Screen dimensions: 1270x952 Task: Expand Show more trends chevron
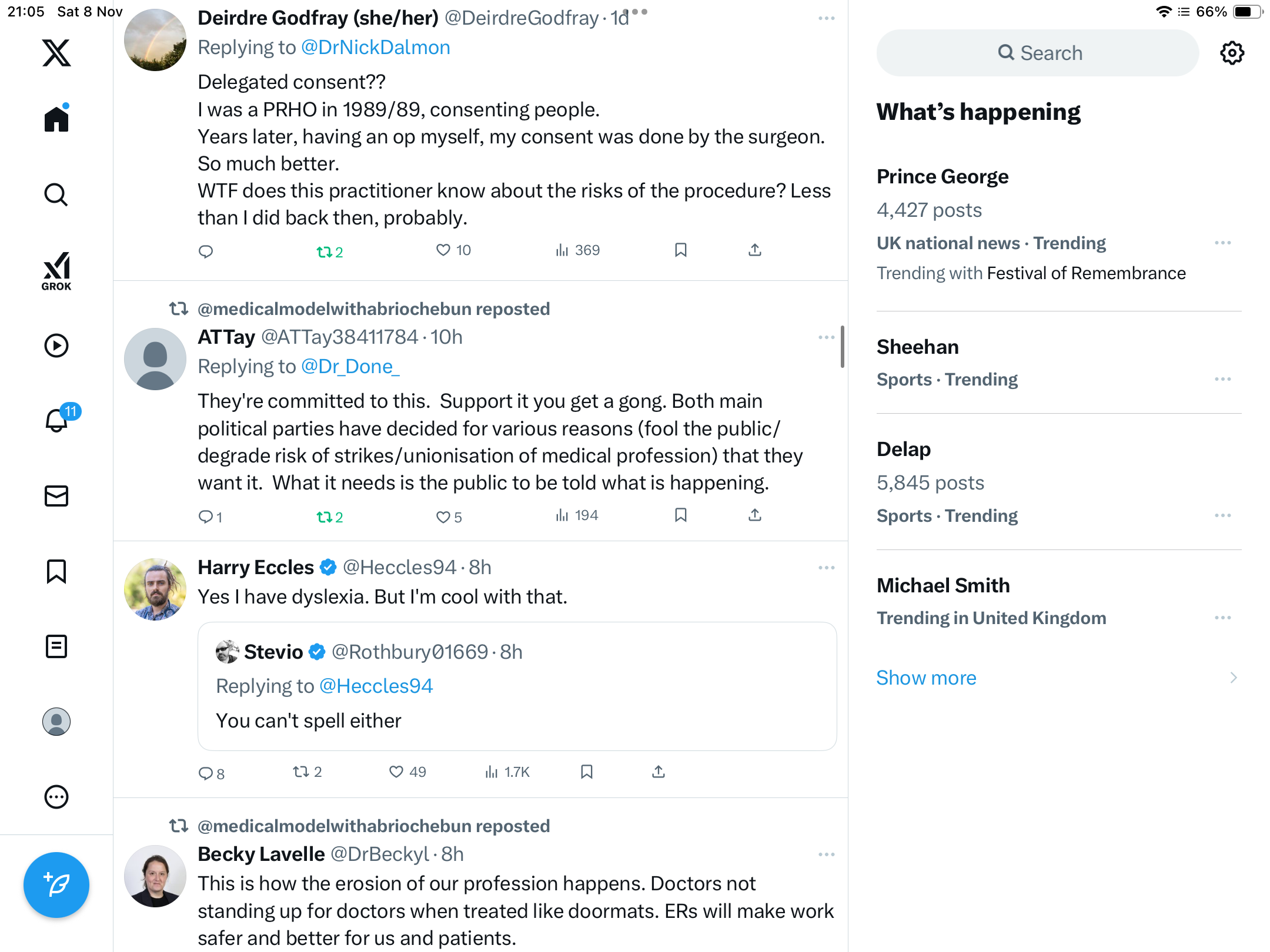[x=1233, y=678]
